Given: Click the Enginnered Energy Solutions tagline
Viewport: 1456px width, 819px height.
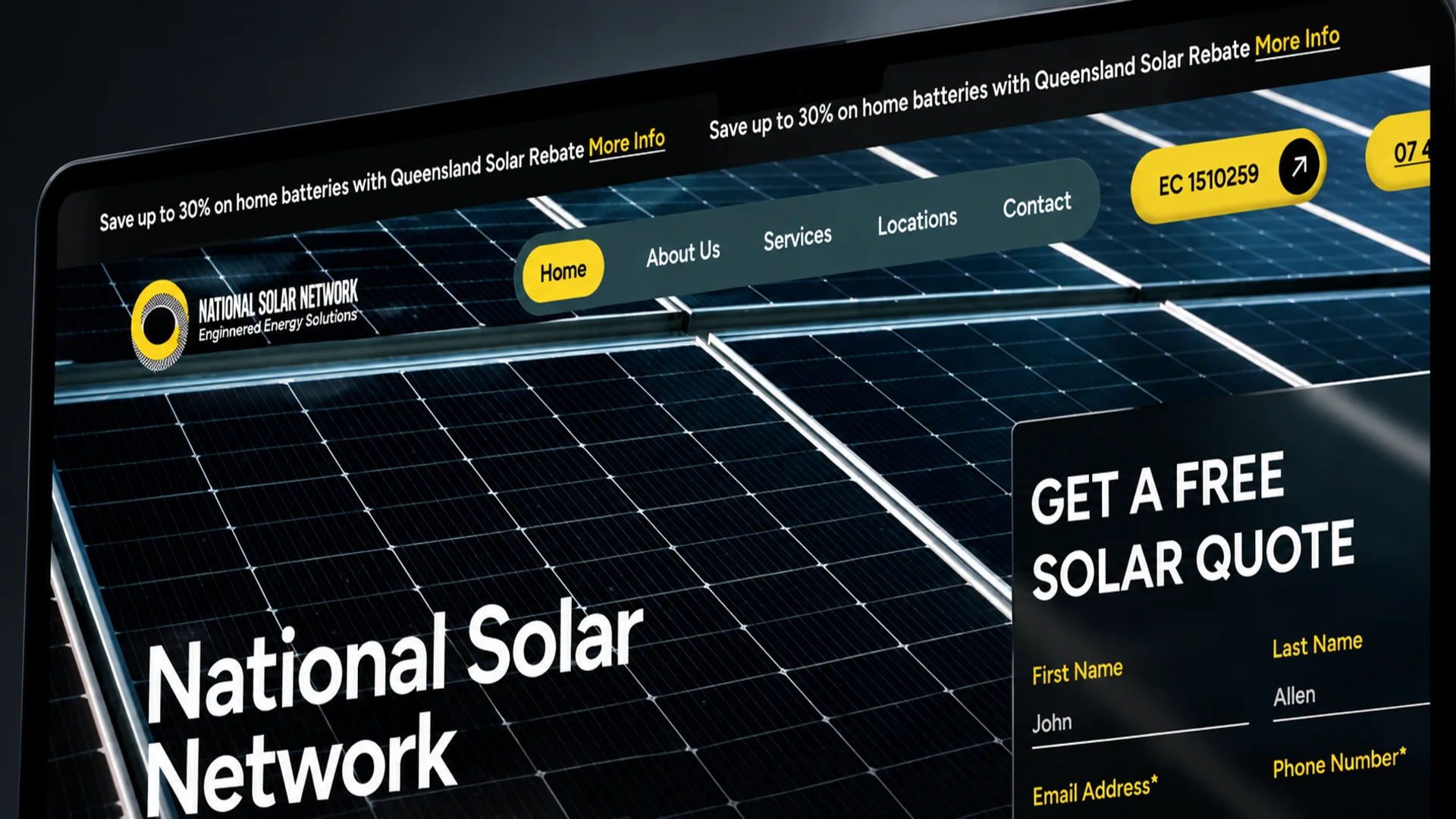Looking at the screenshot, I should 278,325.
